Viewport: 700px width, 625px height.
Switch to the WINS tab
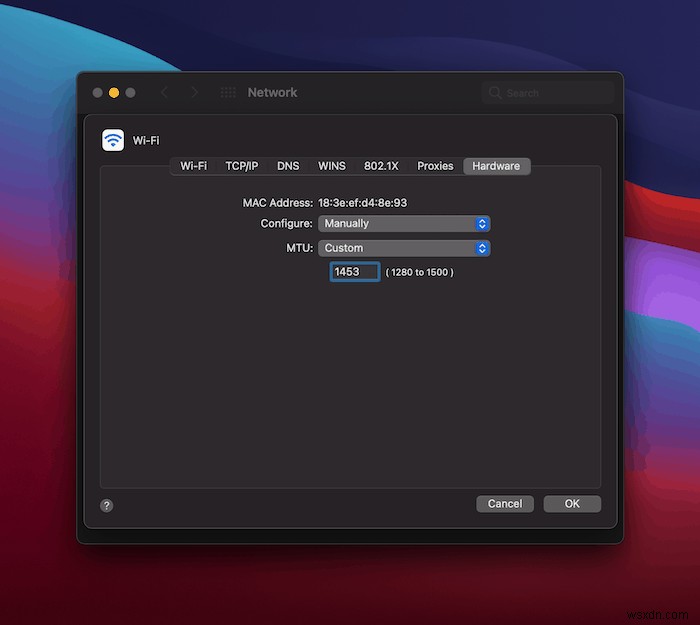point(332,166)
